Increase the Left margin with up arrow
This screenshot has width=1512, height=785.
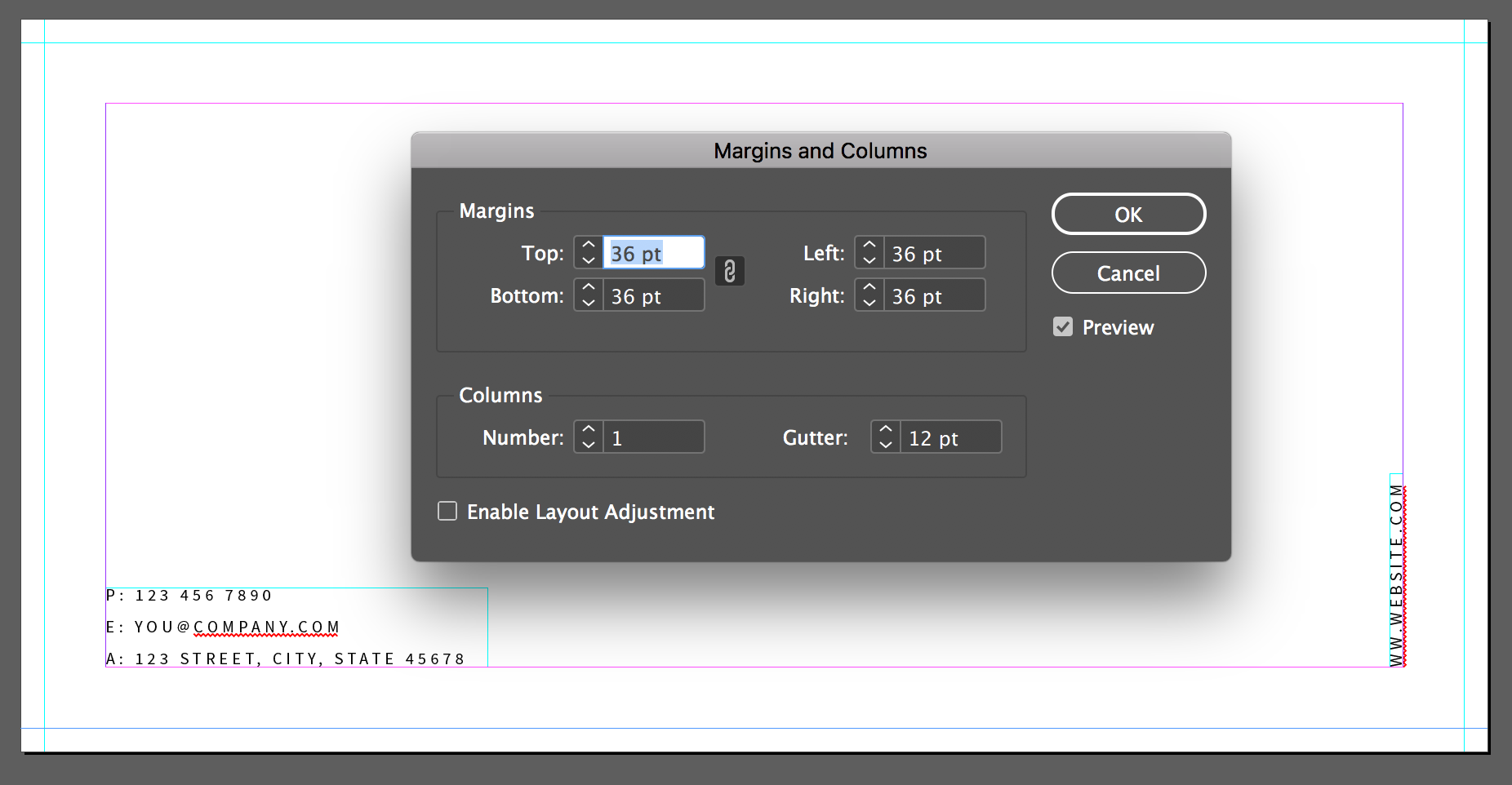pos(869,245)
